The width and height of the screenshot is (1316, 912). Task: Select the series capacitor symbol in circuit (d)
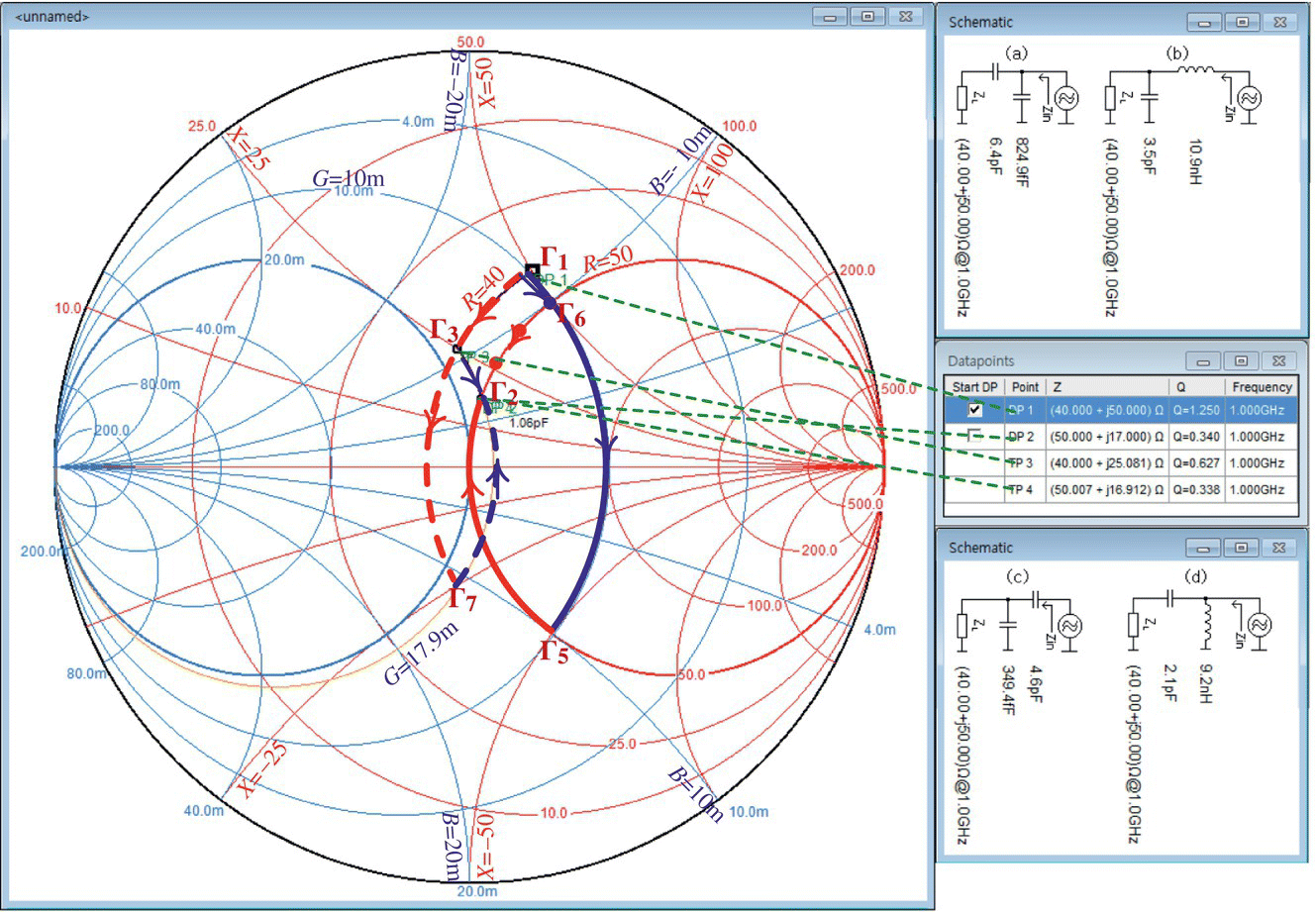point(1170,598)
